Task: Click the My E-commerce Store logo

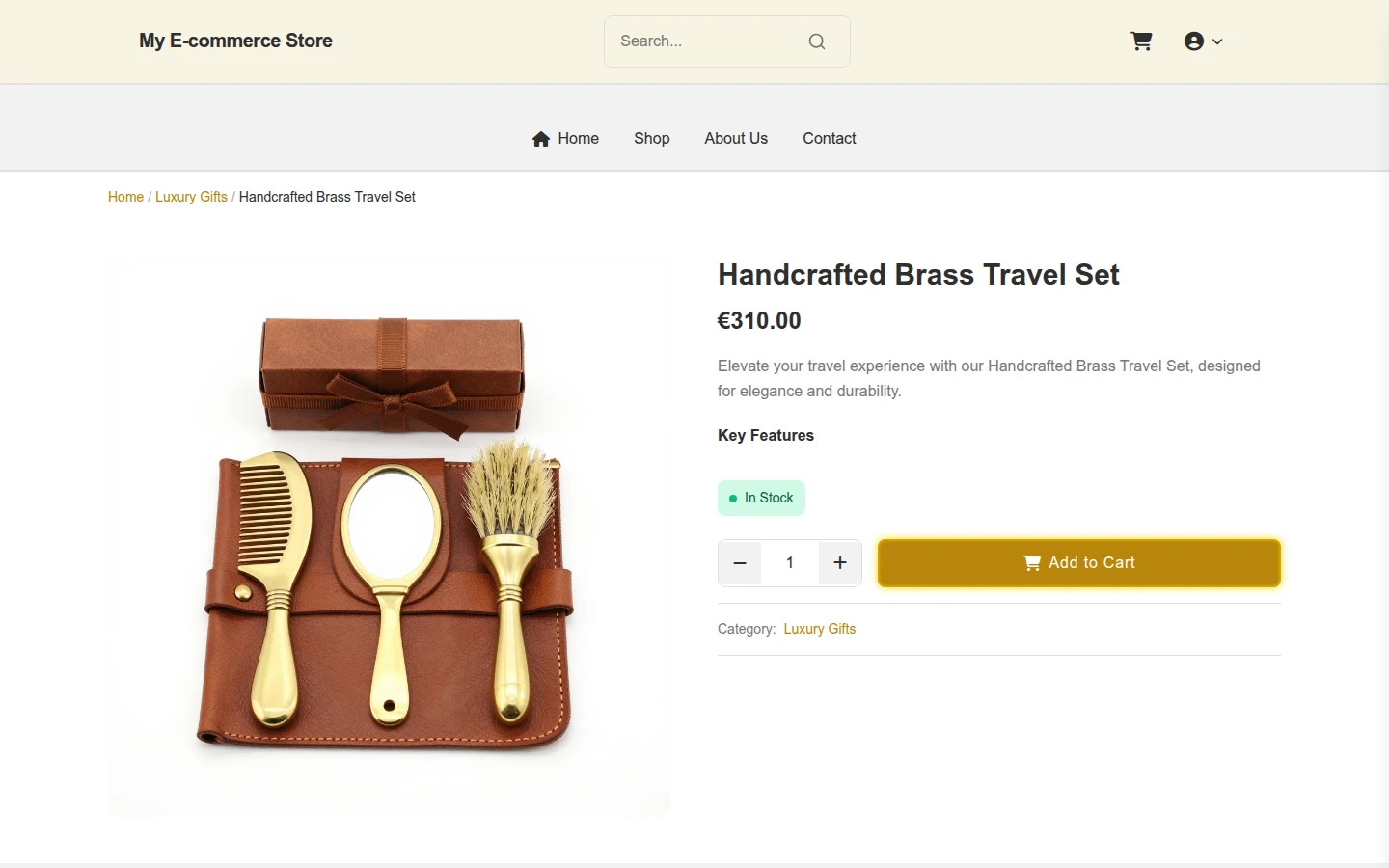Action: 235,41
